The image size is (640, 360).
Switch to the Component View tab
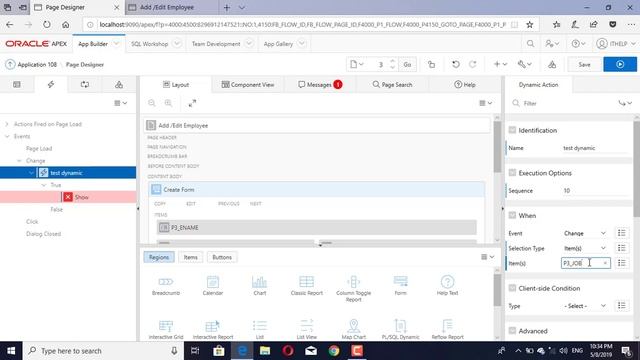coord(248,84)
